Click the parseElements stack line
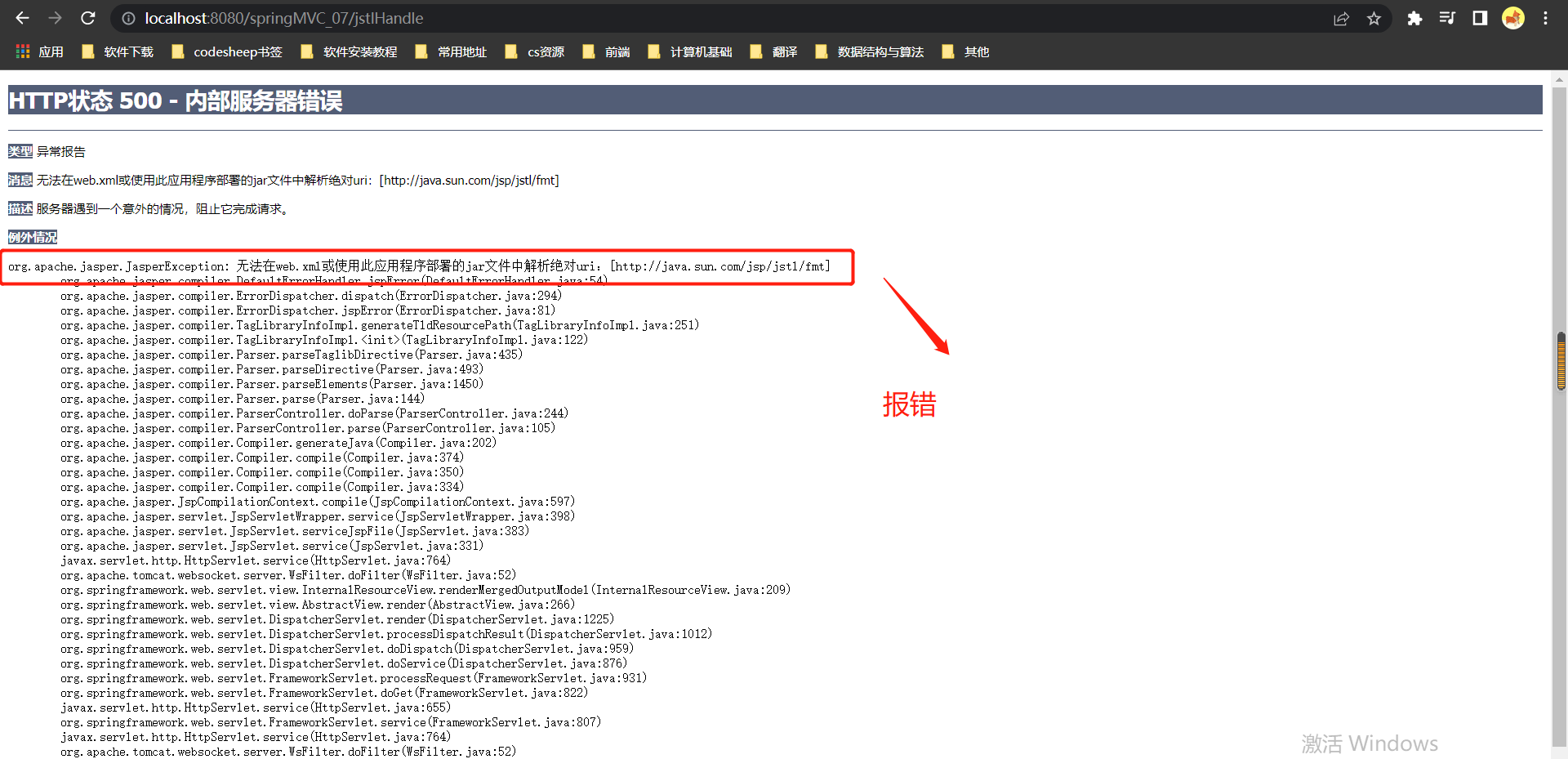Screen dimensions: 1568x759 pyautogui.click(x=272, y=384)
